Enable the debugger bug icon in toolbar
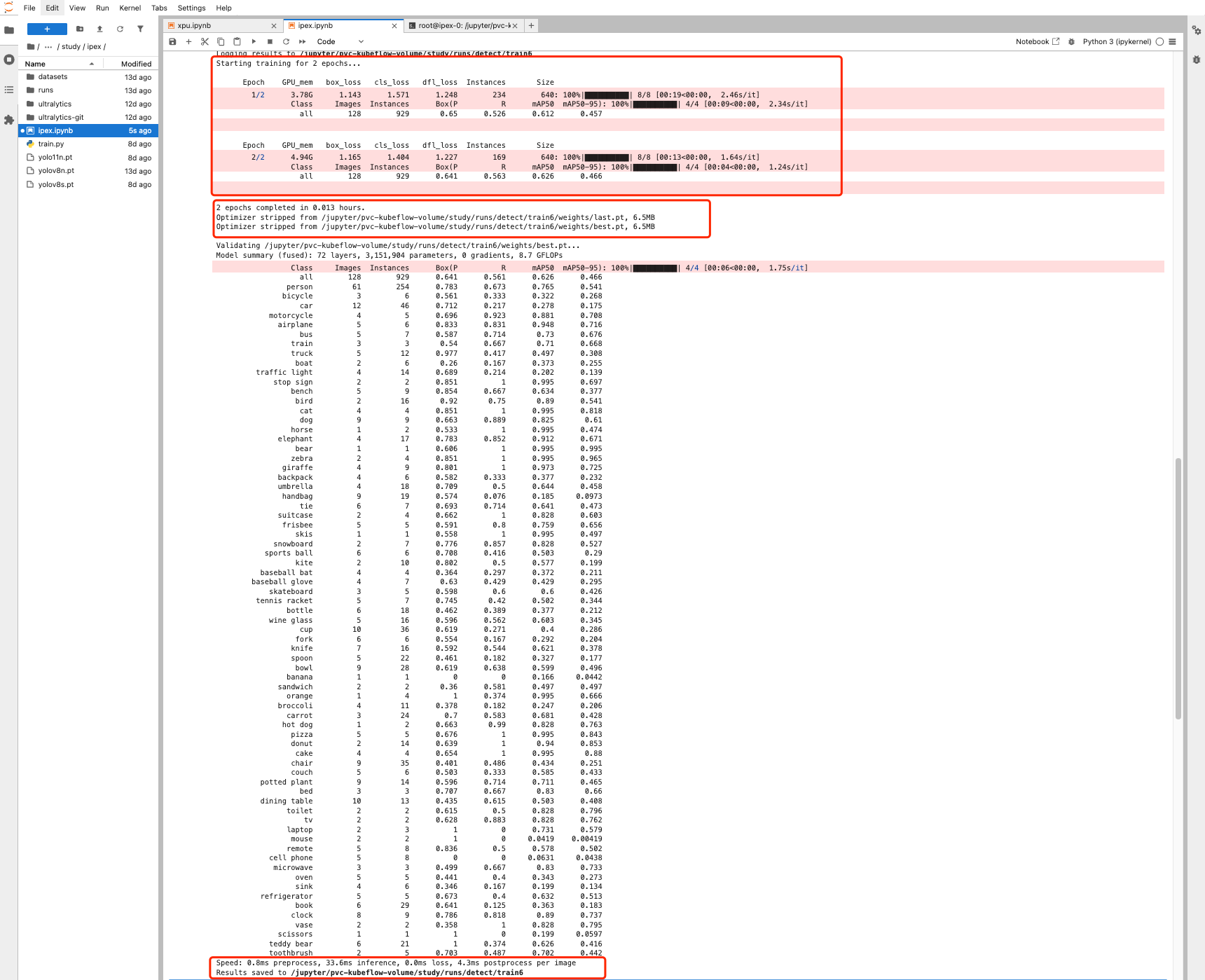 (1071, 42)
